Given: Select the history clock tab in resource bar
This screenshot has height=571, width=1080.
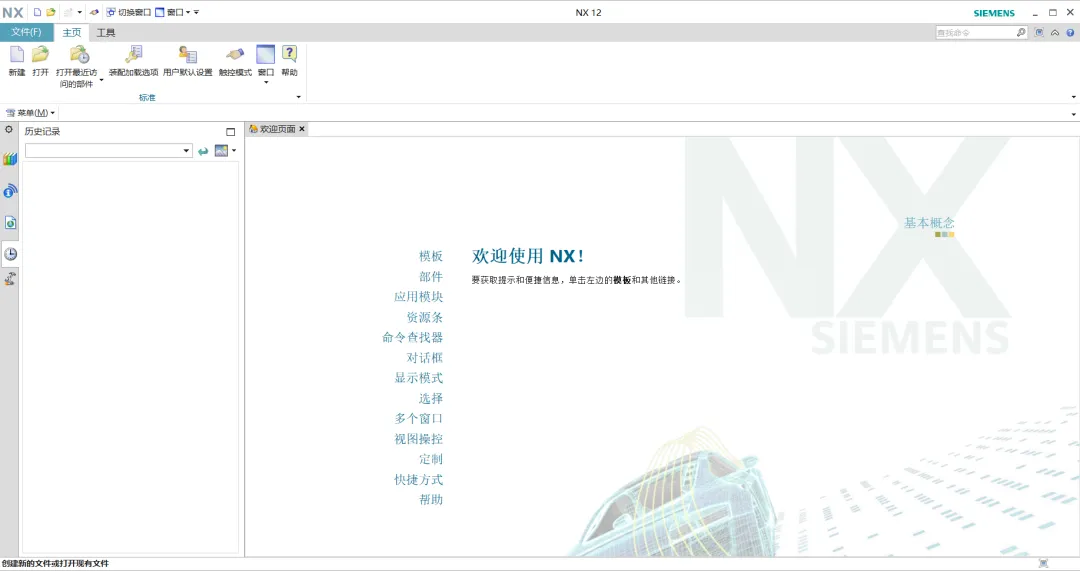Looking at the screenshot, I should 10,253.
